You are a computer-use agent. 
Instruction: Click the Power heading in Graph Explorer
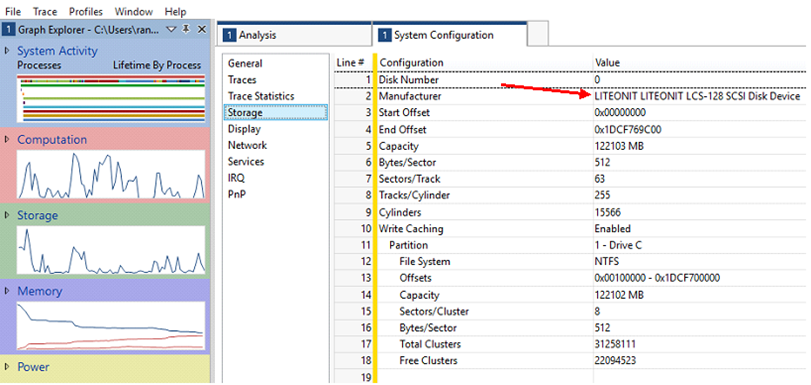pyautogui.click(x=33, y=367)
